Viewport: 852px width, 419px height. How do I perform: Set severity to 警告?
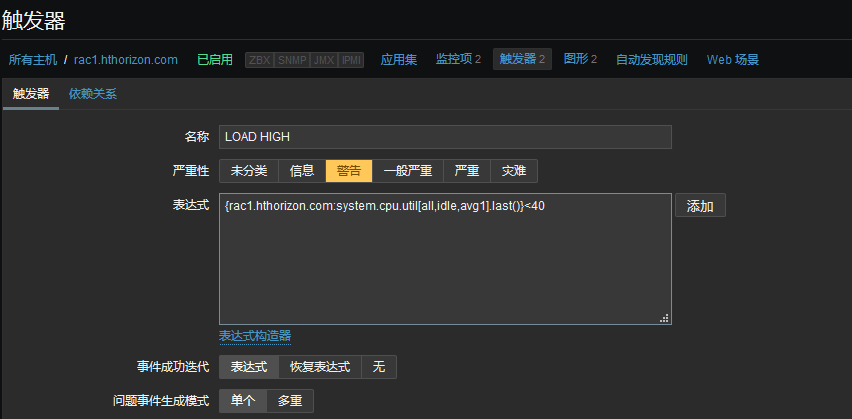point(349,171)
